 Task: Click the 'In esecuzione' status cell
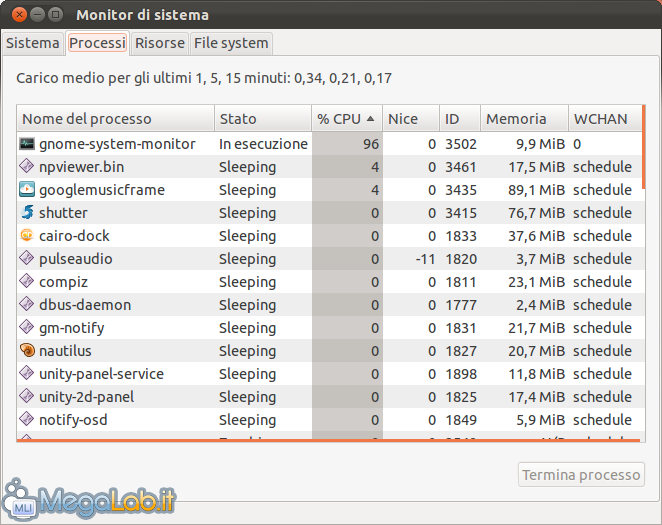[x=263, y=144]
